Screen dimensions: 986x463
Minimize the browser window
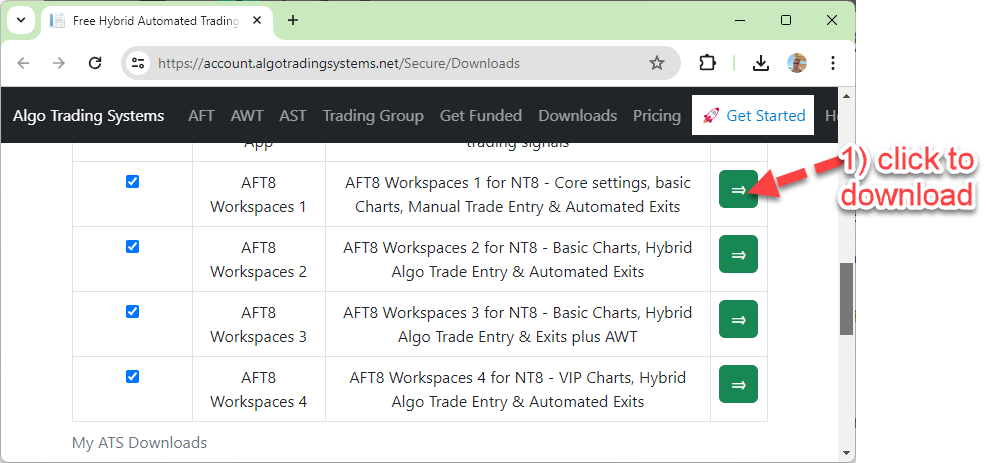click(x=740, y=20)
